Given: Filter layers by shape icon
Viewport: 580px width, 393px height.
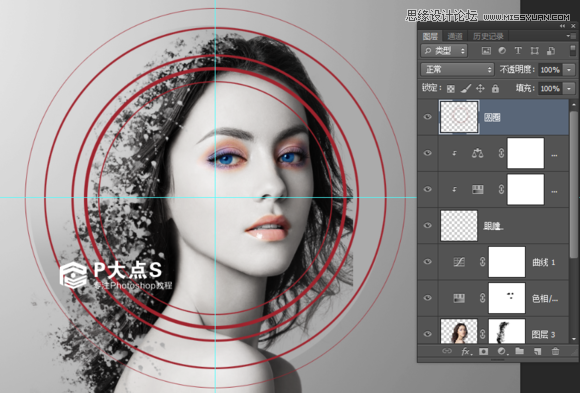Looking at the screenshot, I should point(535,51).
